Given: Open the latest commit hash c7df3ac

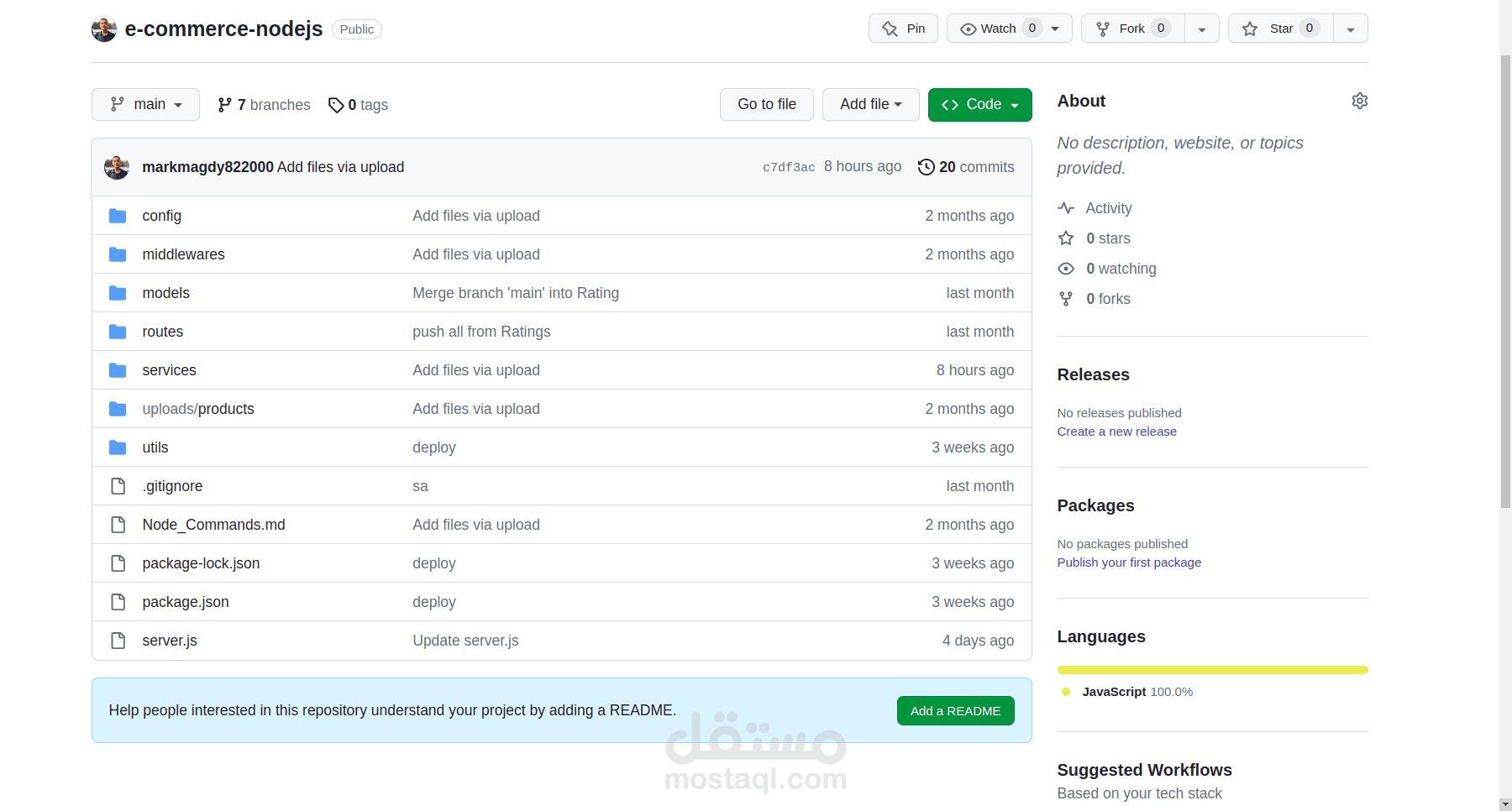Looking at the screenshot, I should (789, 167).
